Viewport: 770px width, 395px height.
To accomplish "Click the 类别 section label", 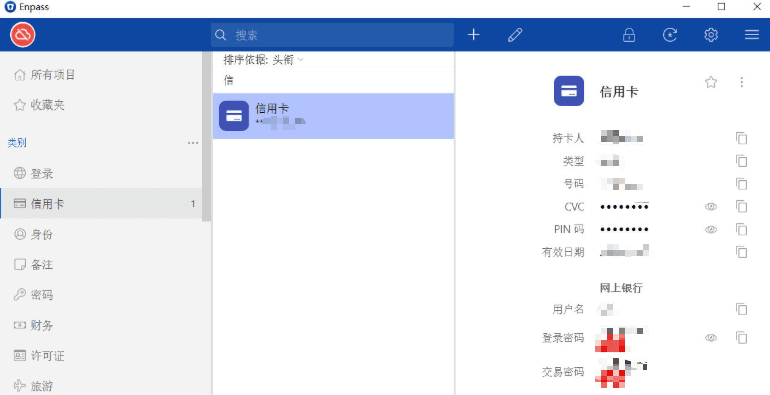I will point(17,143).
